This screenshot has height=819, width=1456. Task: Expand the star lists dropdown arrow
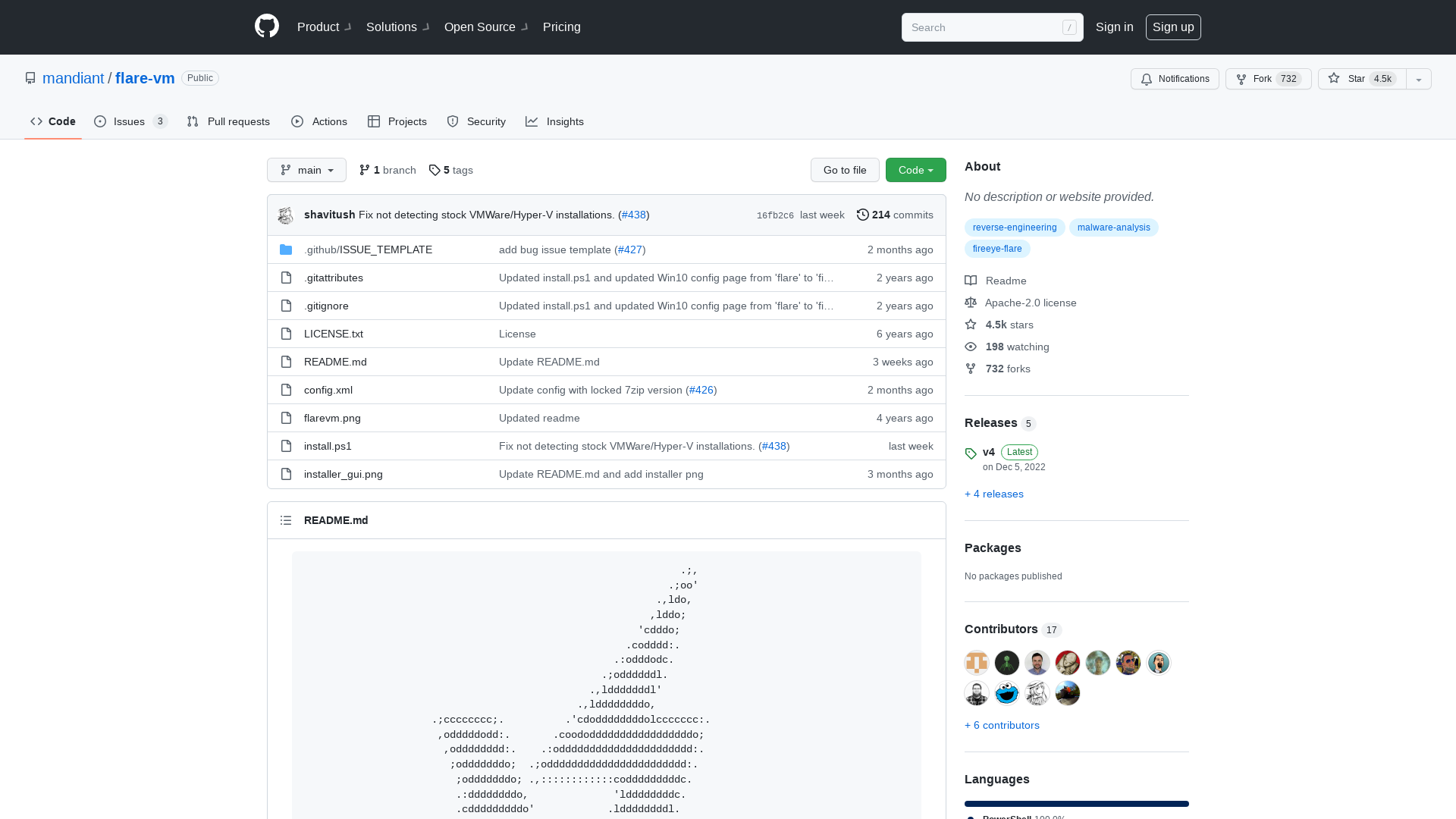pos(1419,79)
